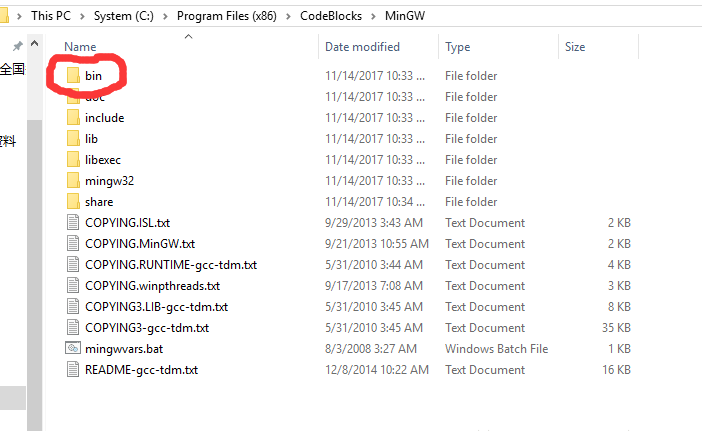Select the mingw32 folder icon
The image size is (702, 431).
[73, 181]
